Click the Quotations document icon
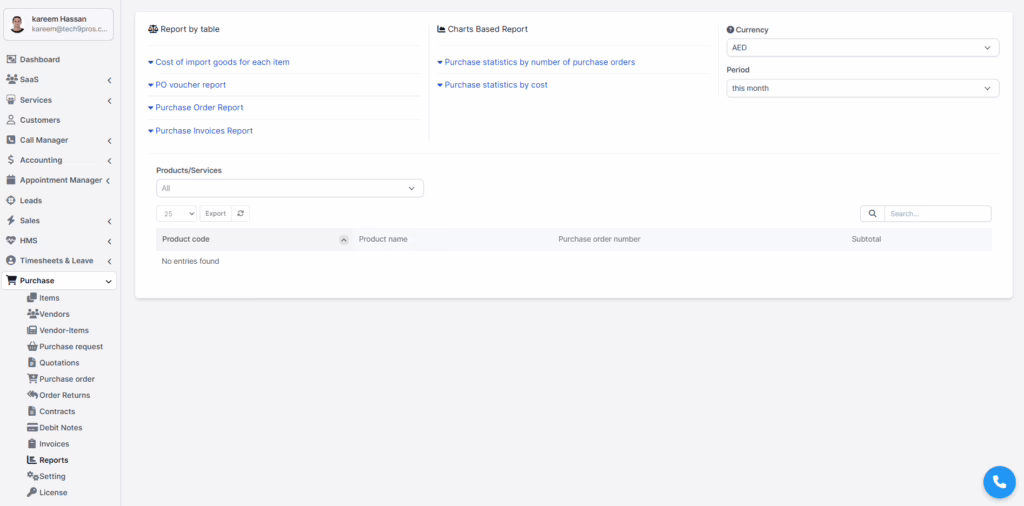The image size is (1024, 506). (32, 362)
